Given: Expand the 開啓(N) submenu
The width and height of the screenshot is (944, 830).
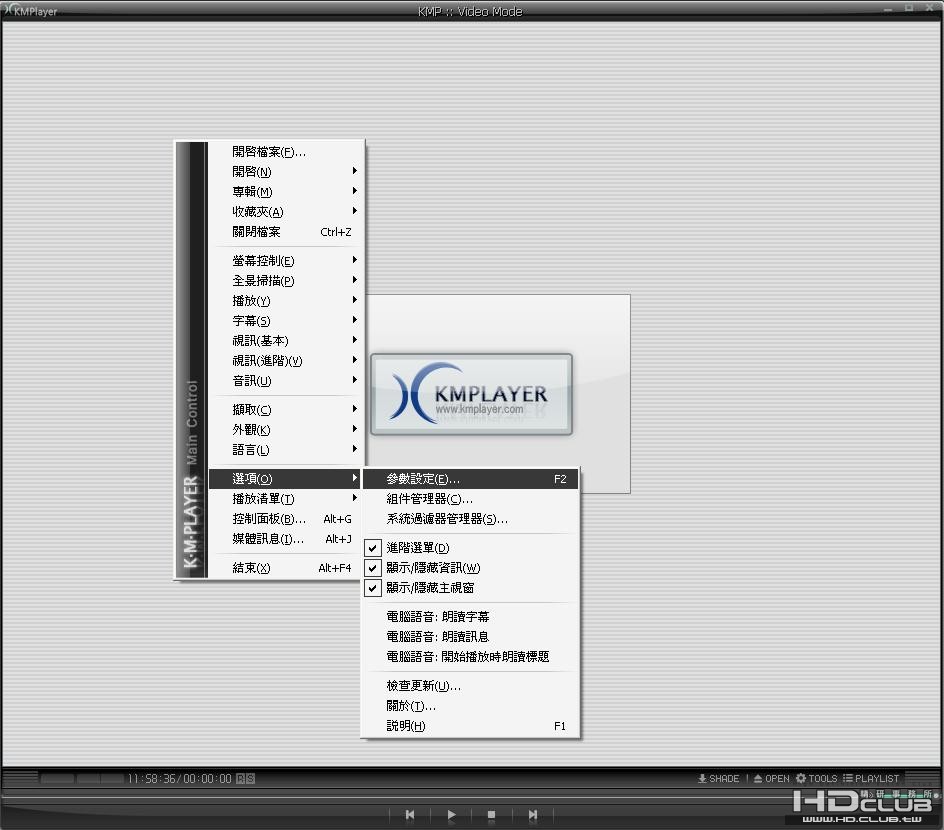Looking at the screenshot, I should click(x=286, y=172).
